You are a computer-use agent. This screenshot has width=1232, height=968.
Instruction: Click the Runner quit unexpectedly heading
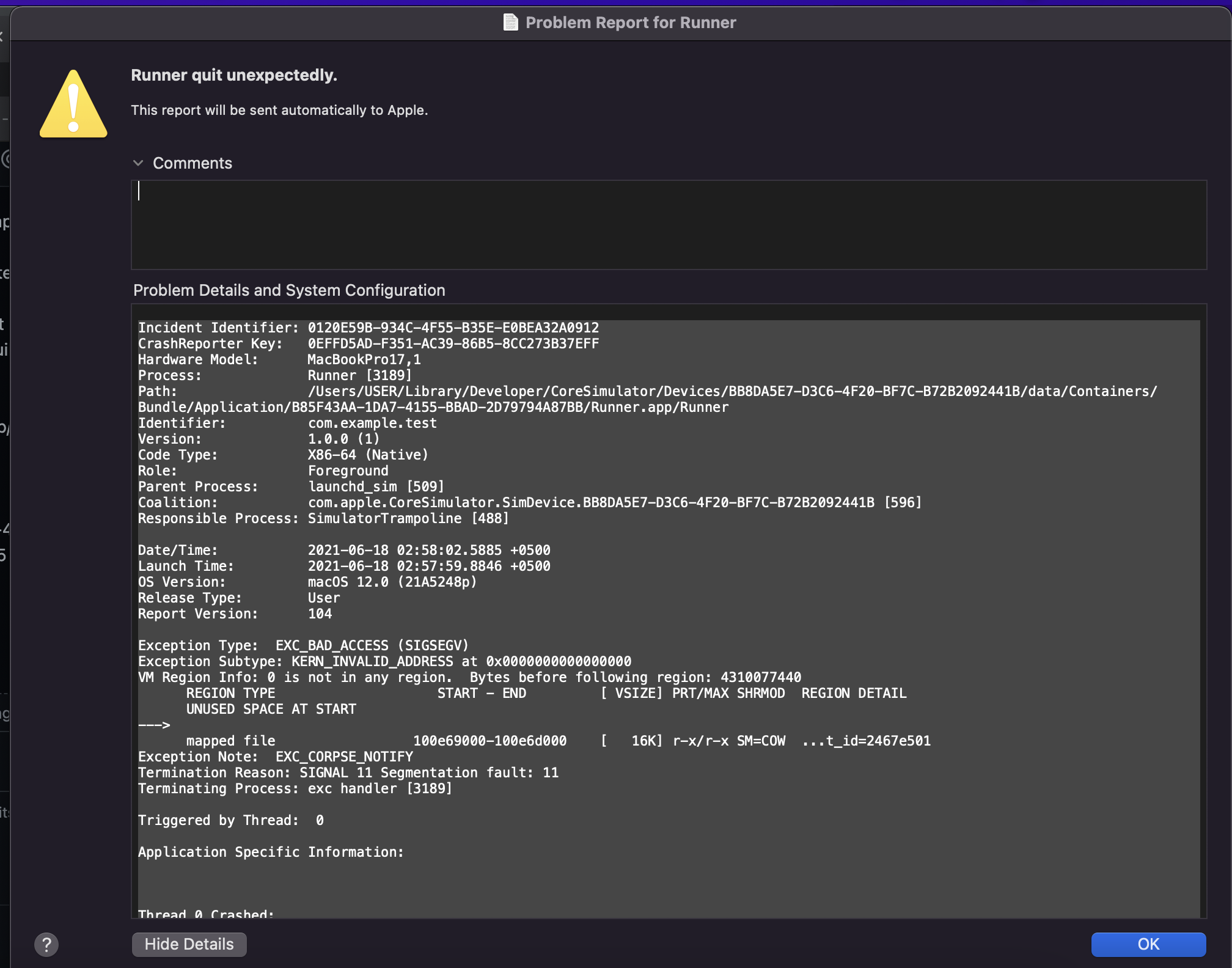pos(234,75)
